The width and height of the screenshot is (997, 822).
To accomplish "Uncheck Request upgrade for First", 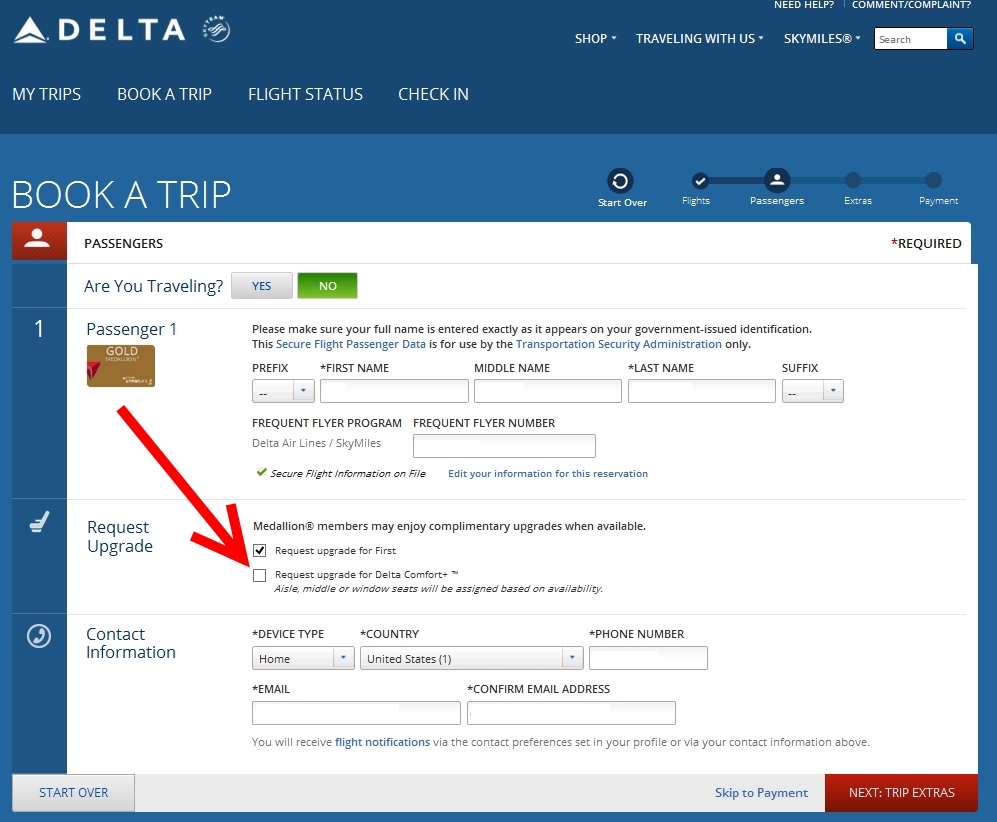I will click(260, 550).
